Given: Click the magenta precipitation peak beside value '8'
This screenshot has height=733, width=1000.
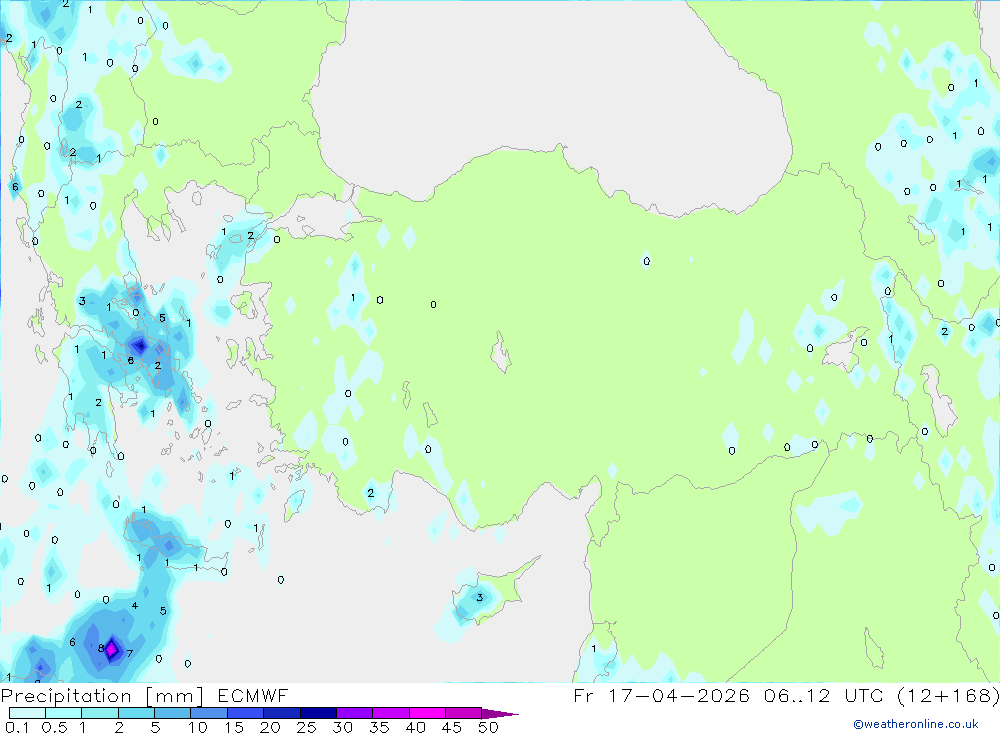Looking at the screenshot, I should [x=112, y=649].
